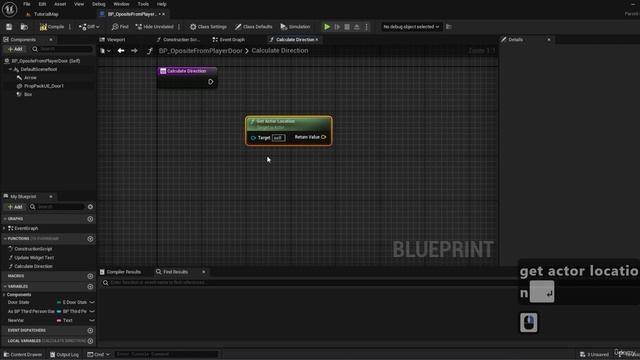Click the Browse to asset icon
This screenshot has width=640, height=360.
(x=24, y=27)
